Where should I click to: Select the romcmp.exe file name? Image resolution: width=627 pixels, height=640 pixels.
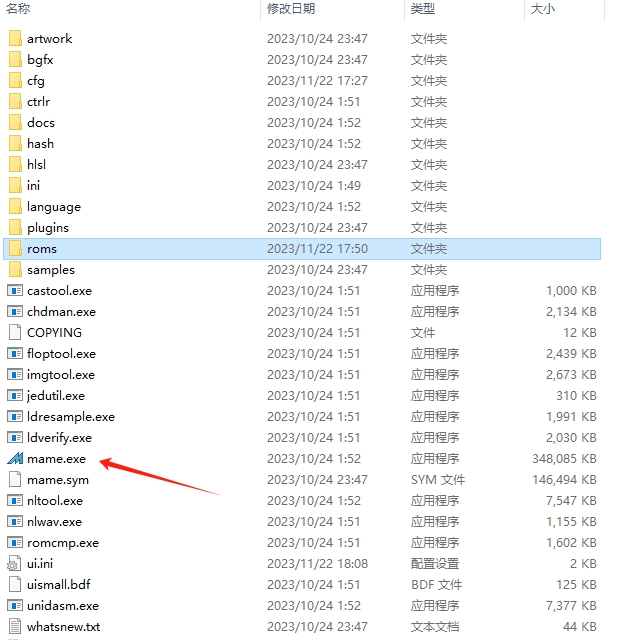63,543
